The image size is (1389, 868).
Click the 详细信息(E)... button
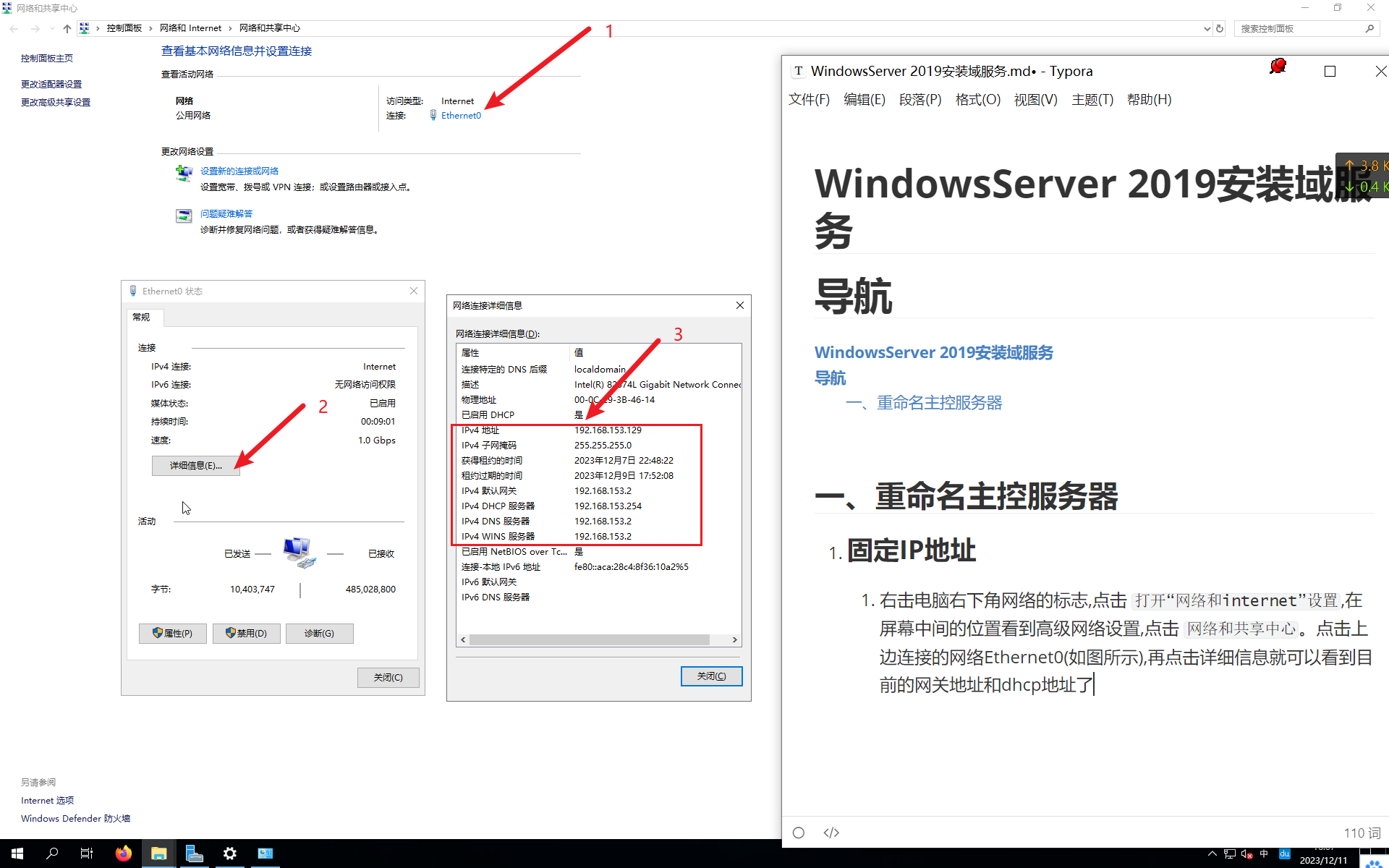tap(195, 466)
